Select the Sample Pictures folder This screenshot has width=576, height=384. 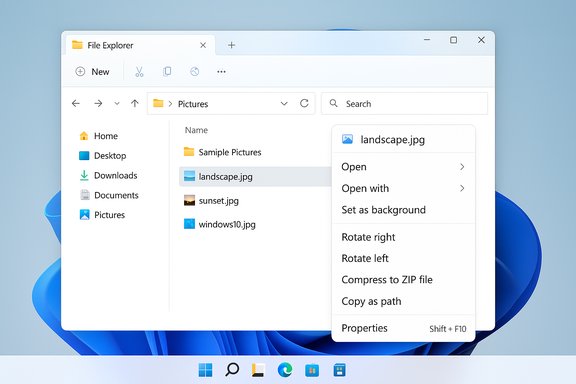pyautogui.click(x=222, y=152)
